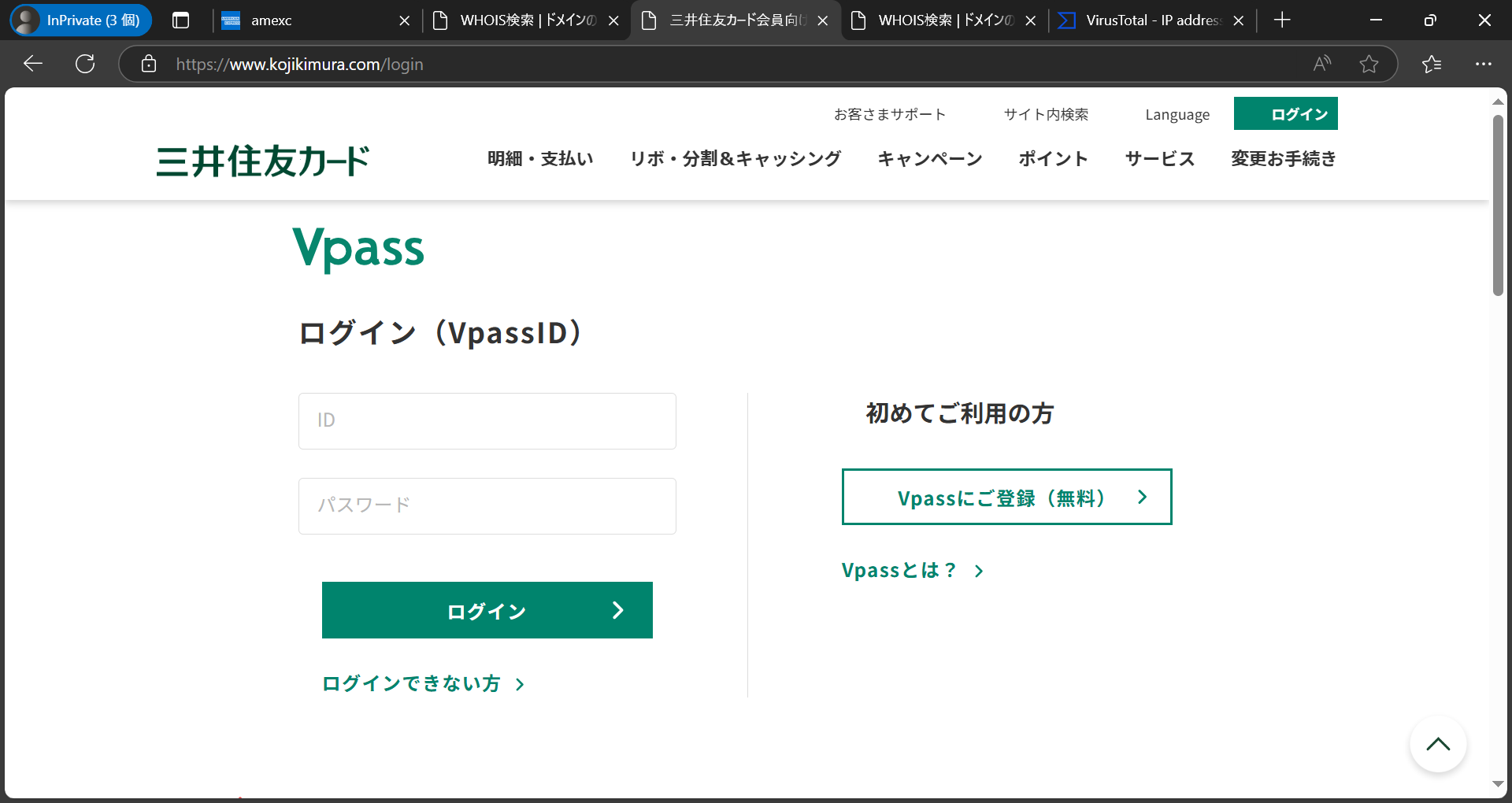
Task: Open リボ・分割&キャッシング menu
Action: point(736,158)
